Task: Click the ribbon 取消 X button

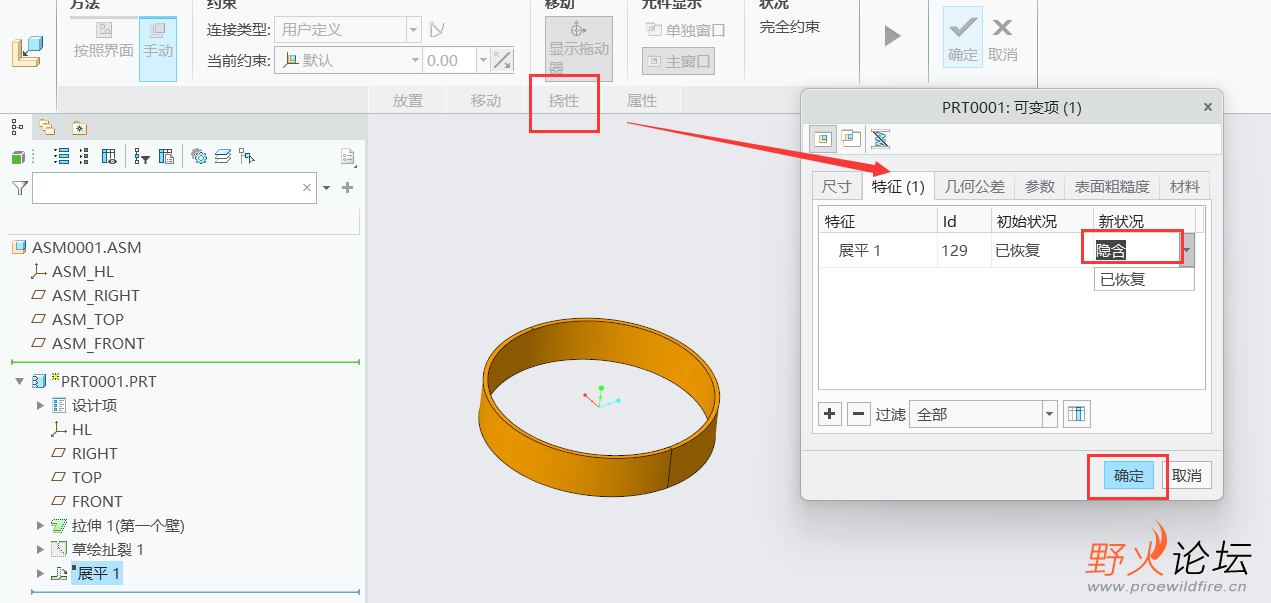Action: click(x=1002, y=38)
